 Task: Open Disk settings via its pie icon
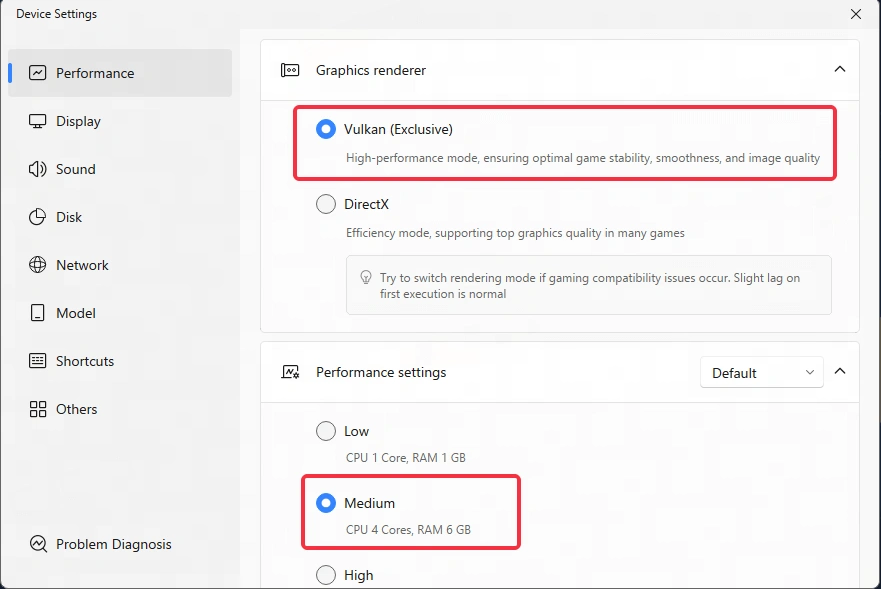pos(35,216)
